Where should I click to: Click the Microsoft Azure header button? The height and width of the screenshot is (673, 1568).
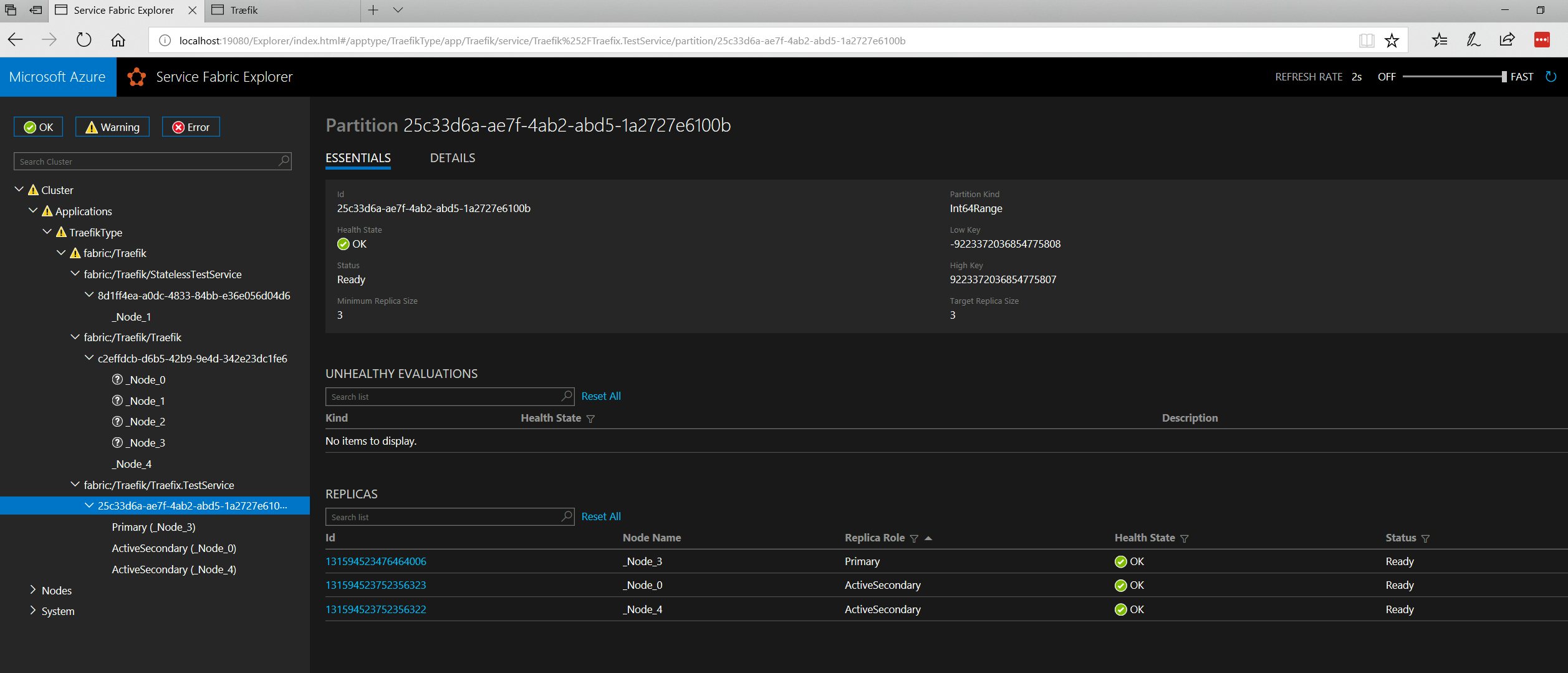58,77
